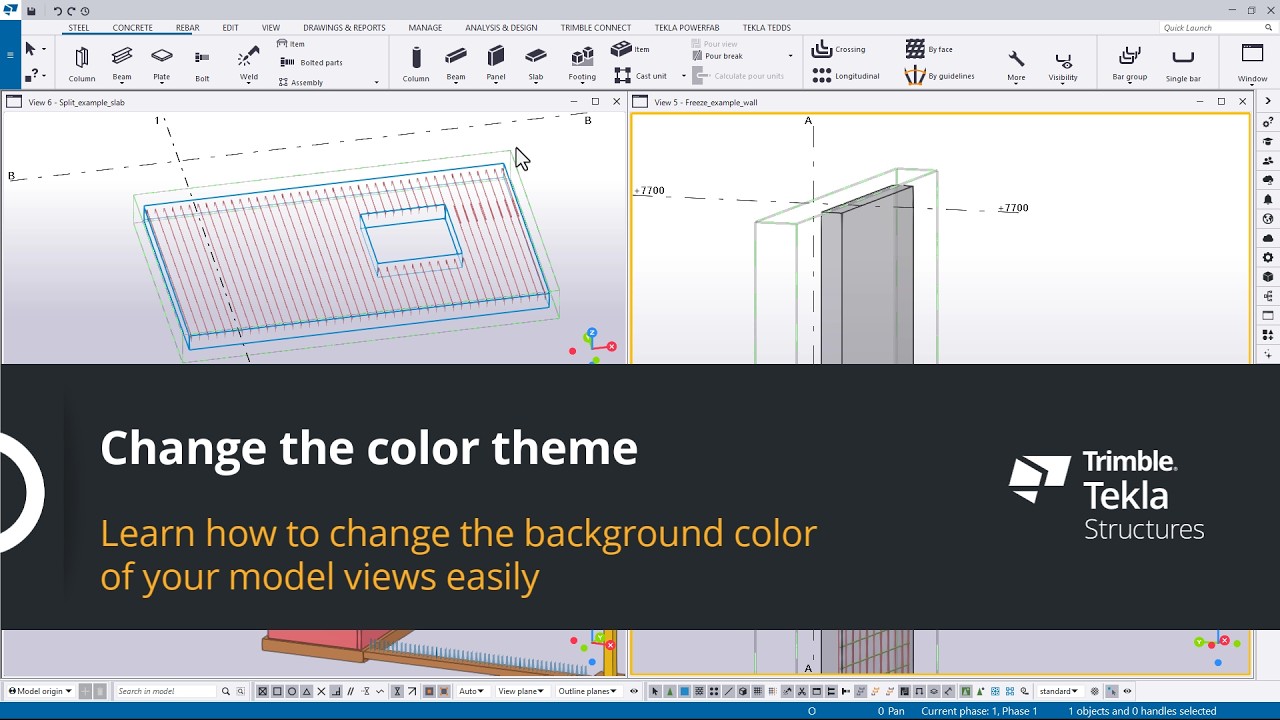Screen dimensions: 1280x720
Task: Expand the steel ribbon group arrow
Action: tap(377, 82)
